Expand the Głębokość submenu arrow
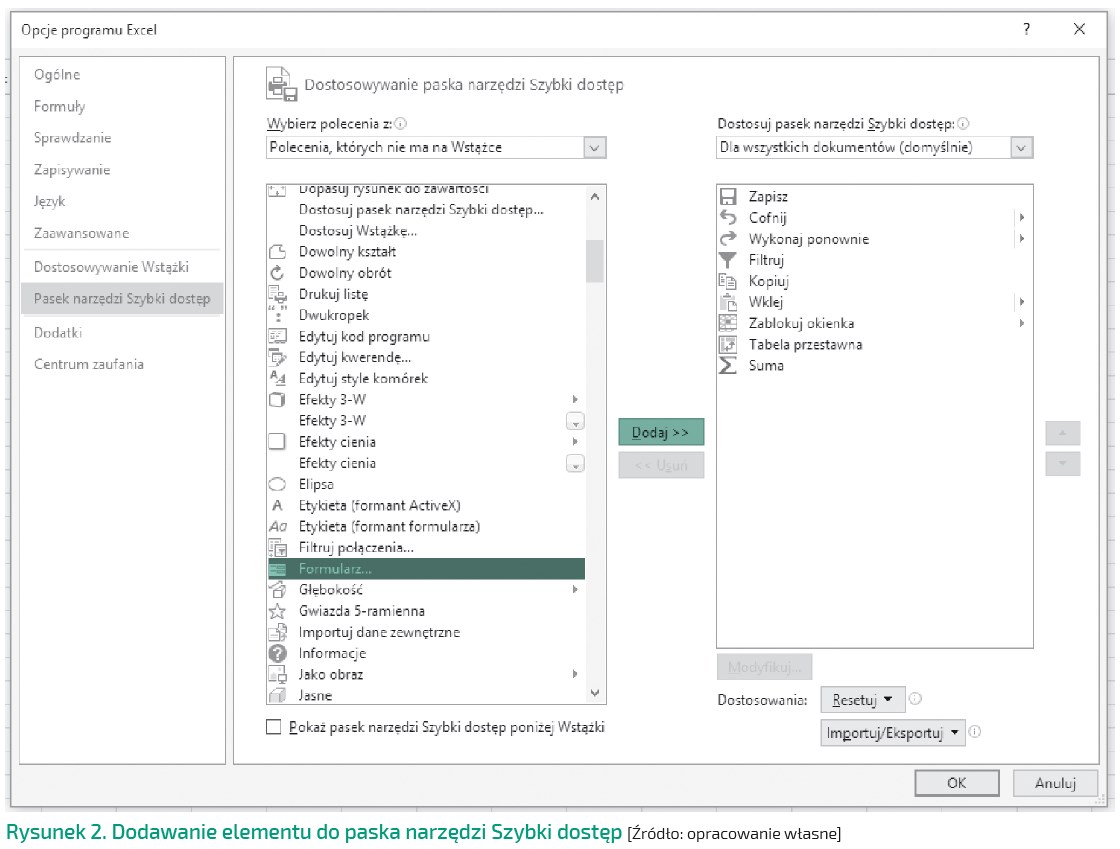 pos(575,590)
